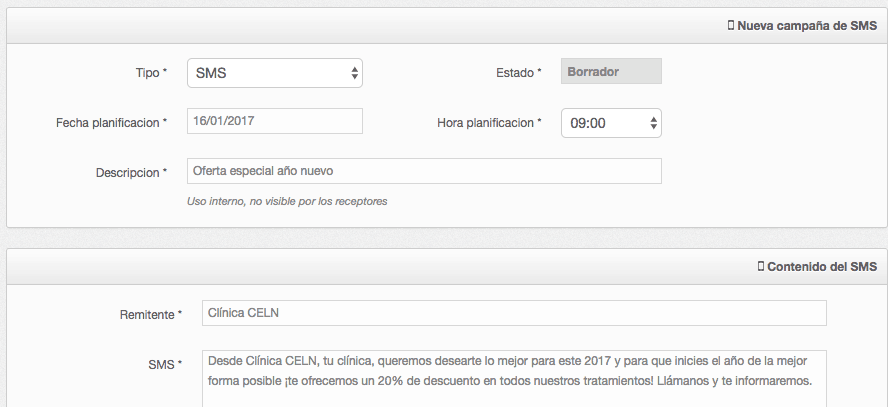Click the Descripcion label

pyautogui.click(x=131, y=173)
